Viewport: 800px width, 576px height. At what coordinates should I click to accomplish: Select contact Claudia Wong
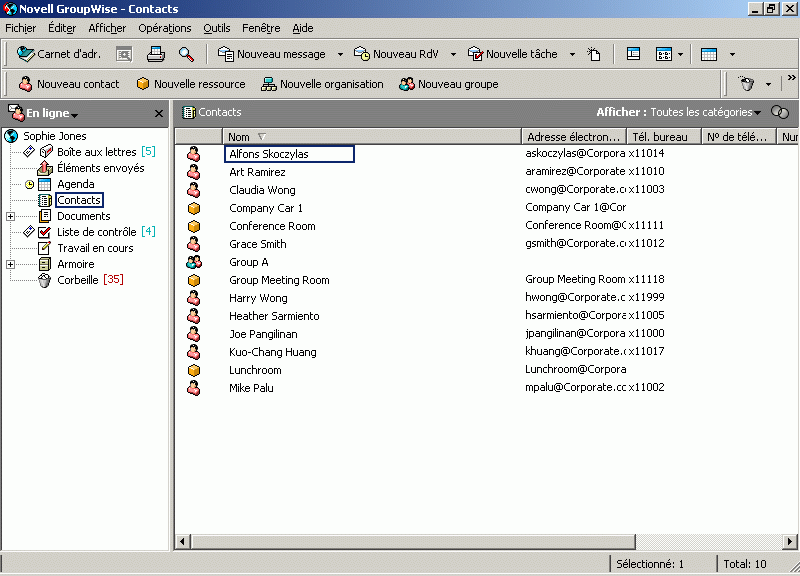262,190
